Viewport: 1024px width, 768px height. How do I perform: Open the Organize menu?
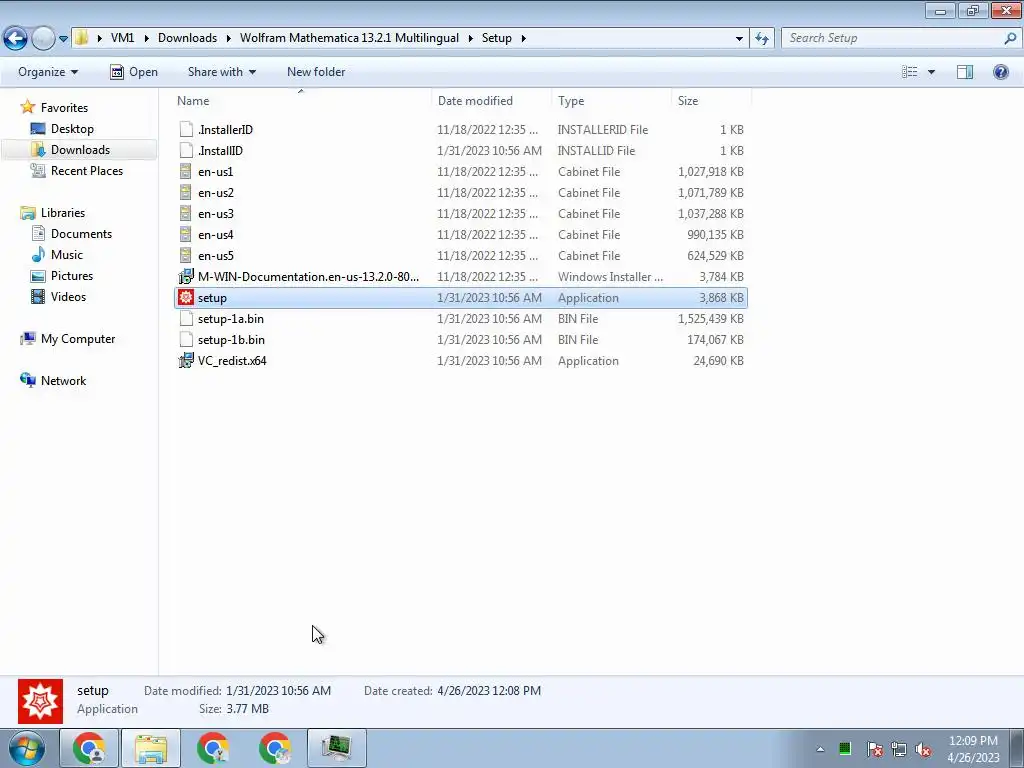point(48,72)
